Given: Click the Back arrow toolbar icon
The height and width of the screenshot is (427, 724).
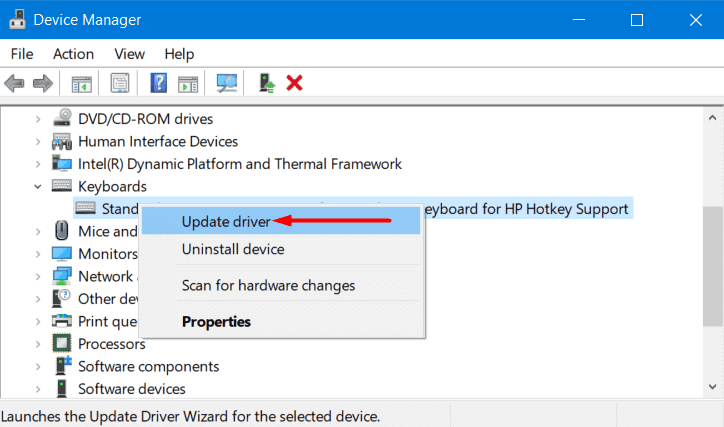Looking at the screenshot, I should [x=14, y=84].
